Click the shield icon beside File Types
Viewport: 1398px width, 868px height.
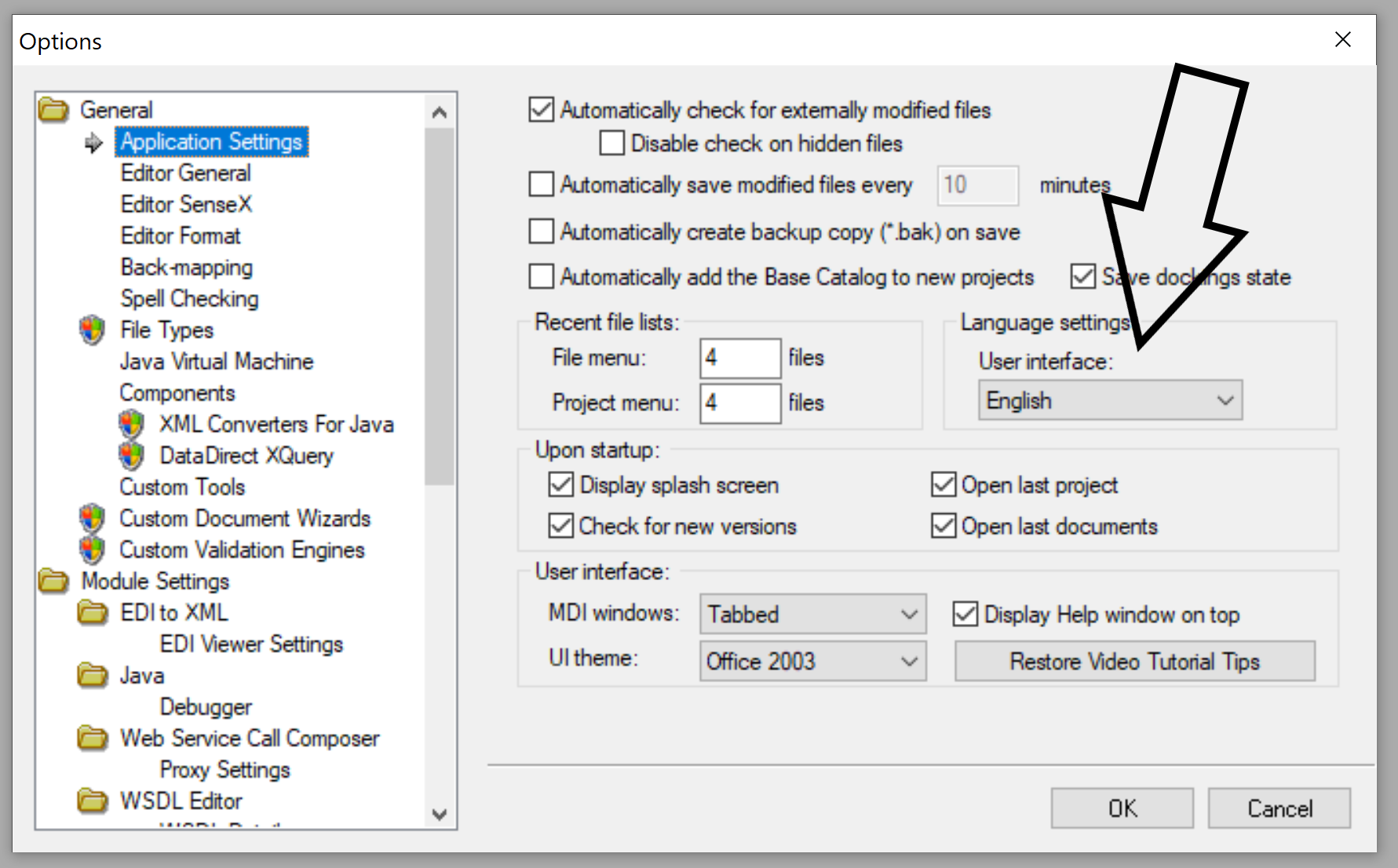click(x=92, y=330)
